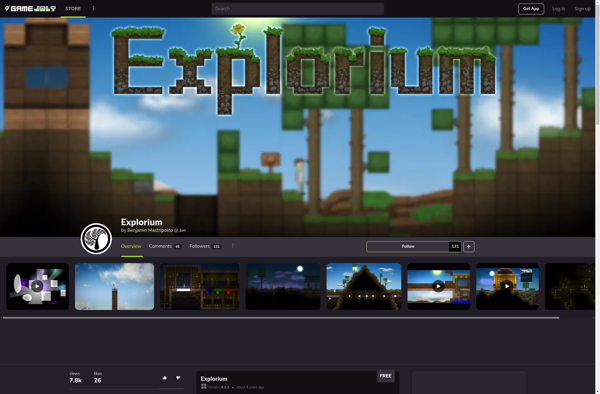Open the wooden house interior screenshot
This screenshot has height=394, width=600.
[x=200, y=286]
